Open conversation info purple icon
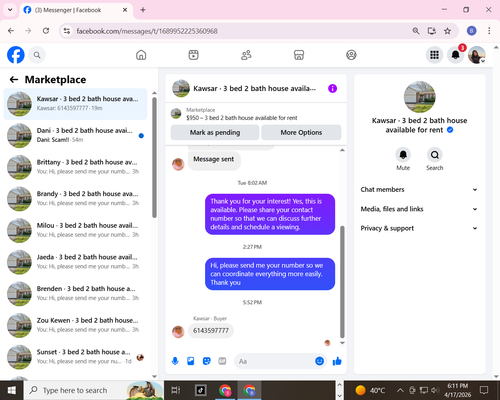 [x=332, y=88]
